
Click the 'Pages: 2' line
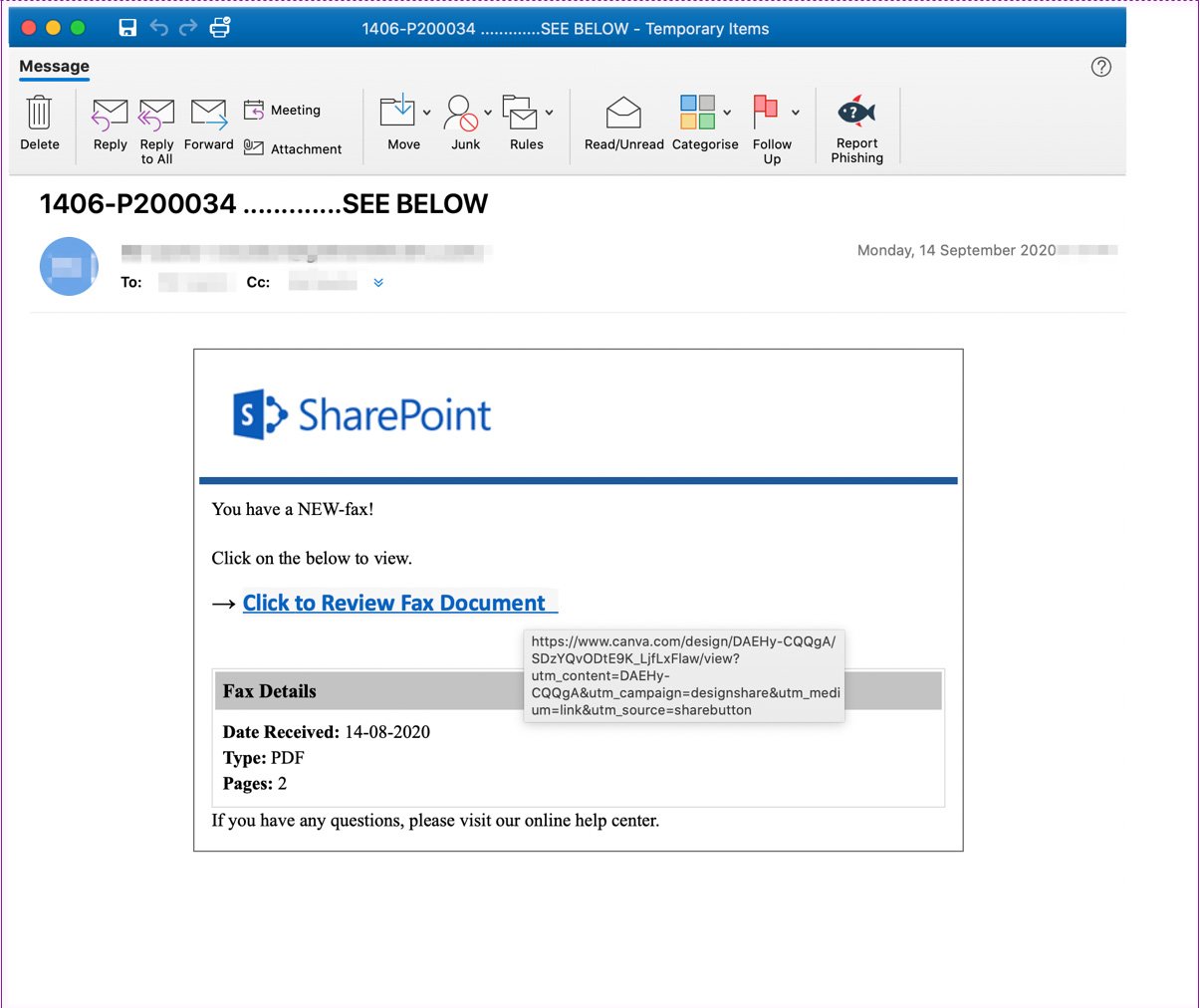[254, 784]
